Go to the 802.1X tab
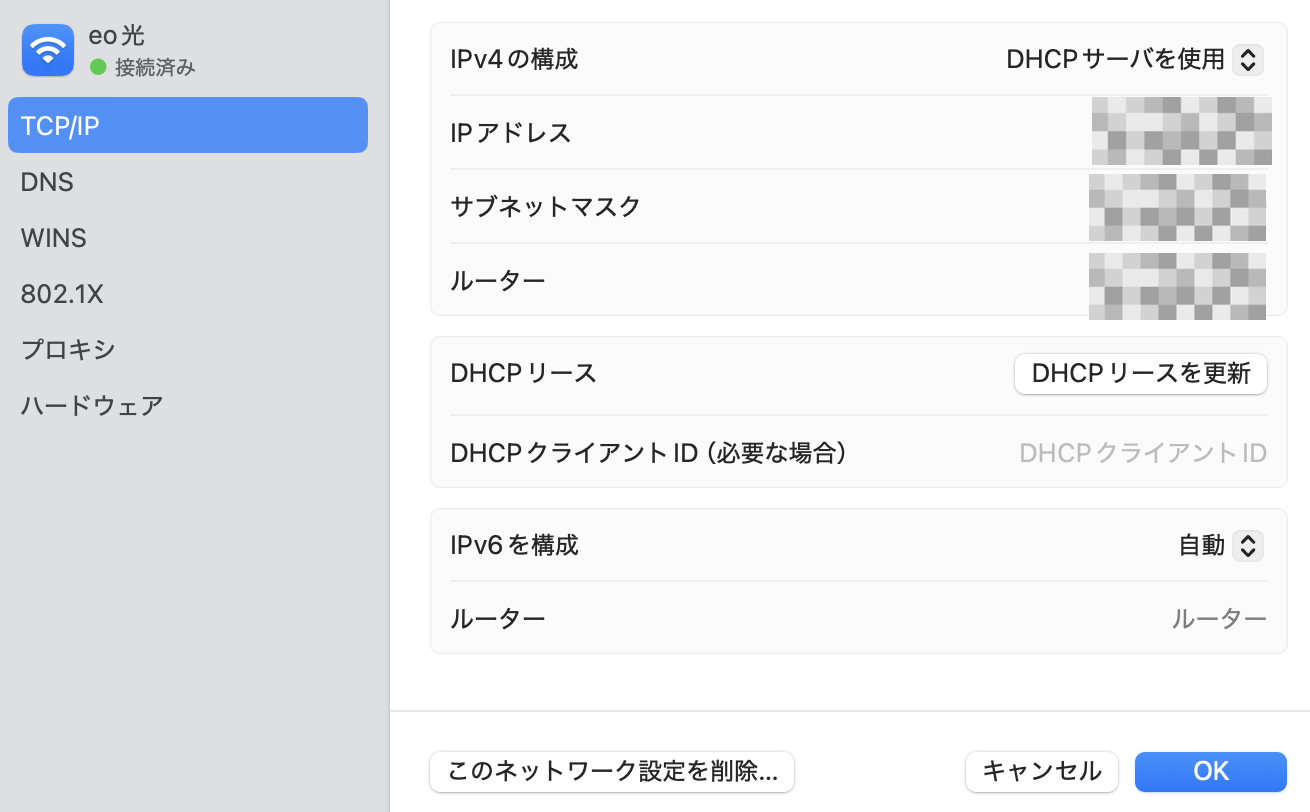 [x=62, y=294]
